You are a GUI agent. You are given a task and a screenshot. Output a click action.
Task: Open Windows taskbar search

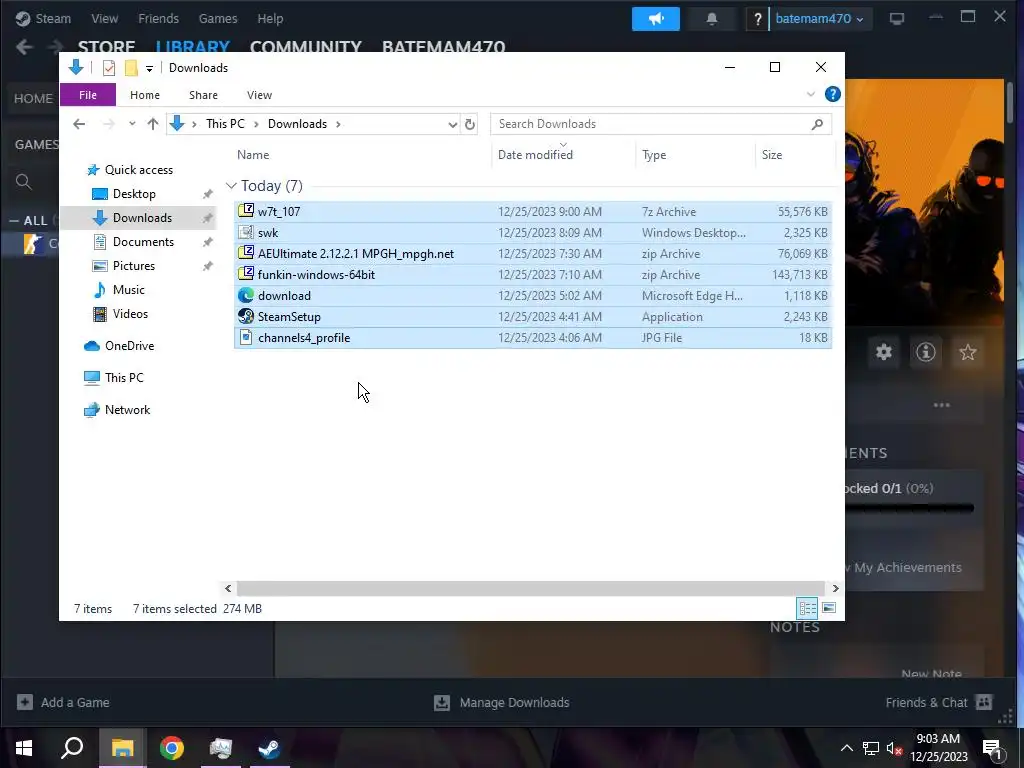pos(72,748)
